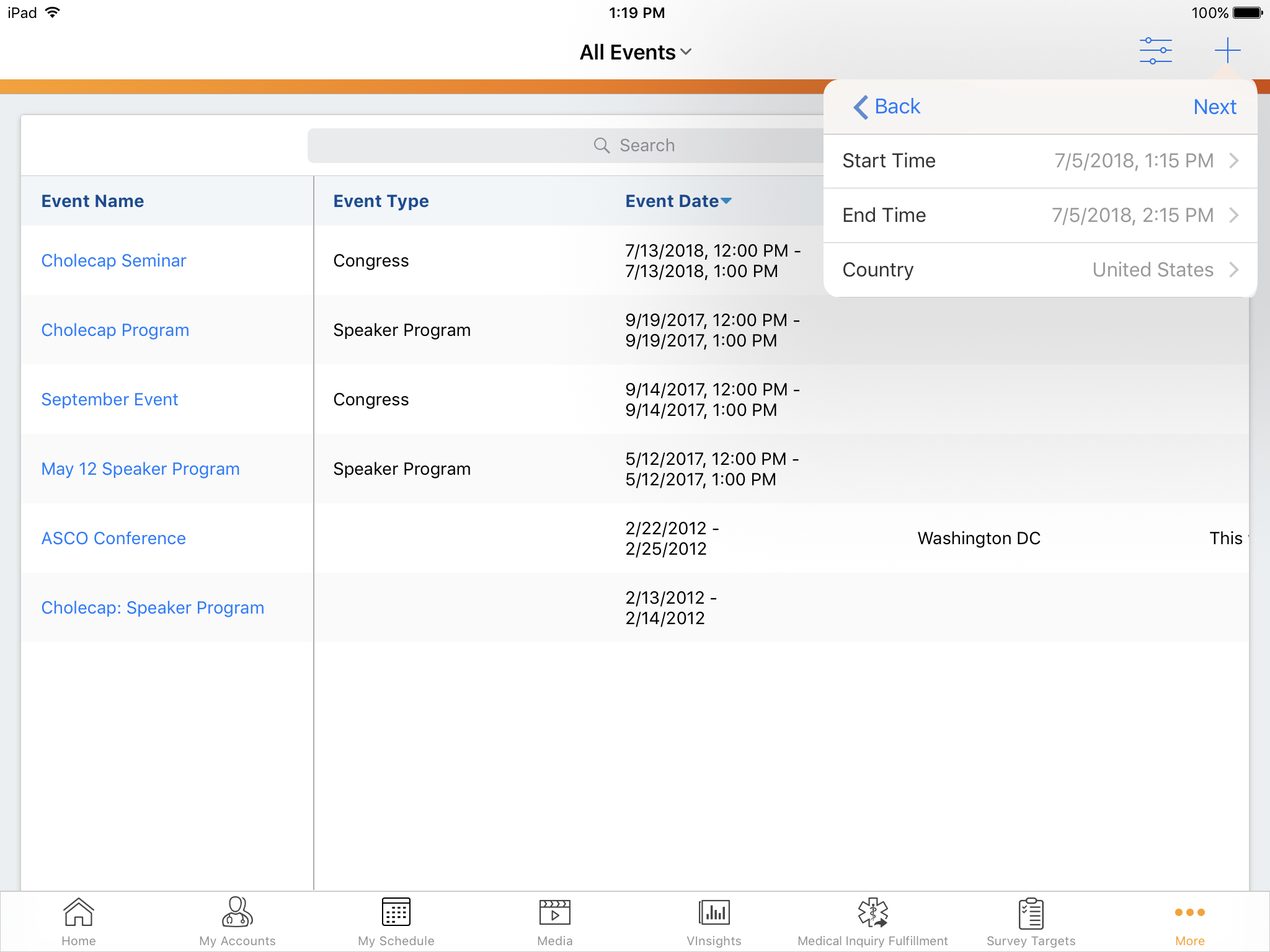
Task: Tap the More dots tab
Action: tap(1189, 921)
